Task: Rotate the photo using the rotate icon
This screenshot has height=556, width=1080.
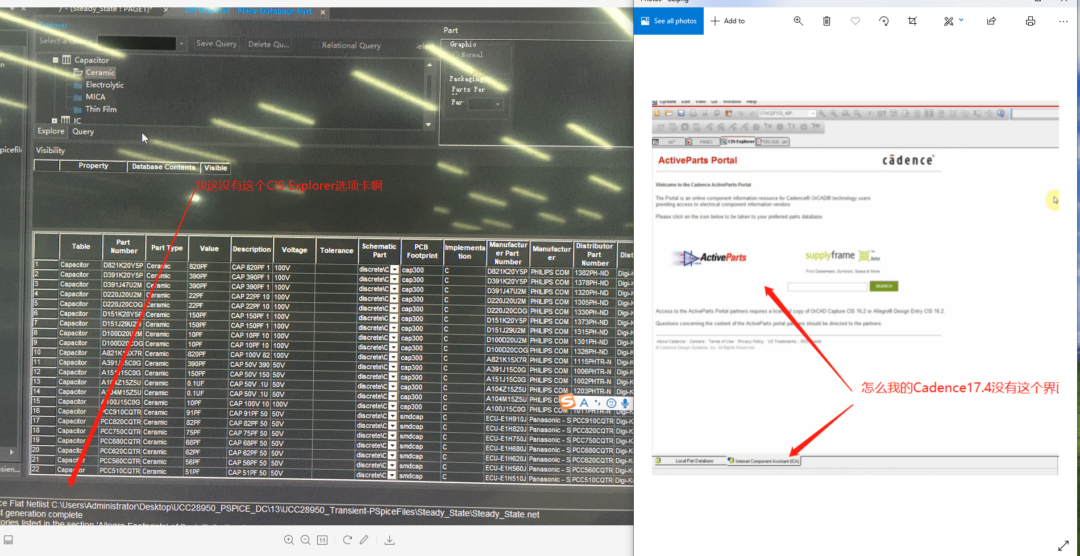Action: [x=884, y=21]
